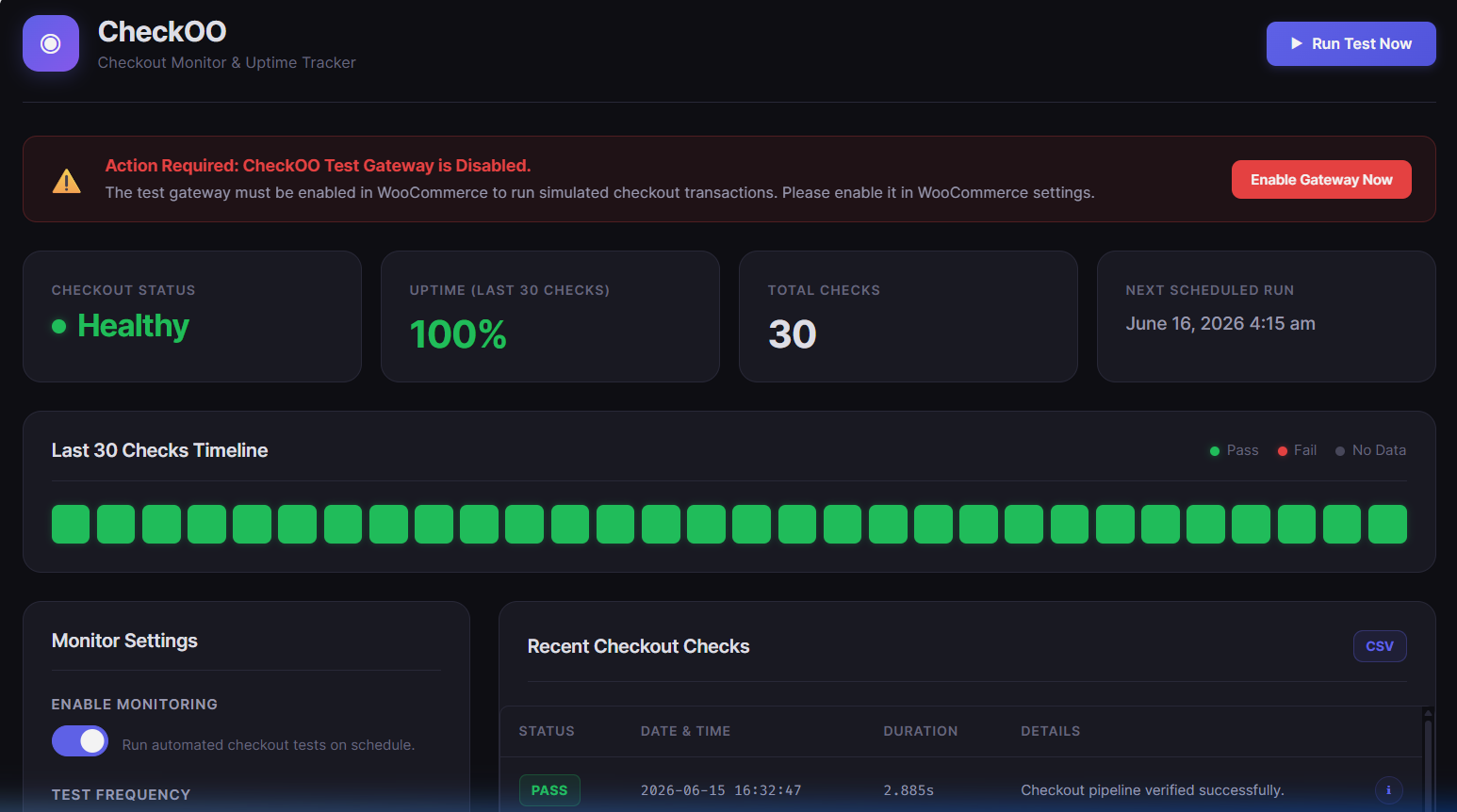Click the 2026-06-15 16:32:47 timestamp
Image resolution: width=1457 pixels, height=812 pixels.
click(721, 790)
